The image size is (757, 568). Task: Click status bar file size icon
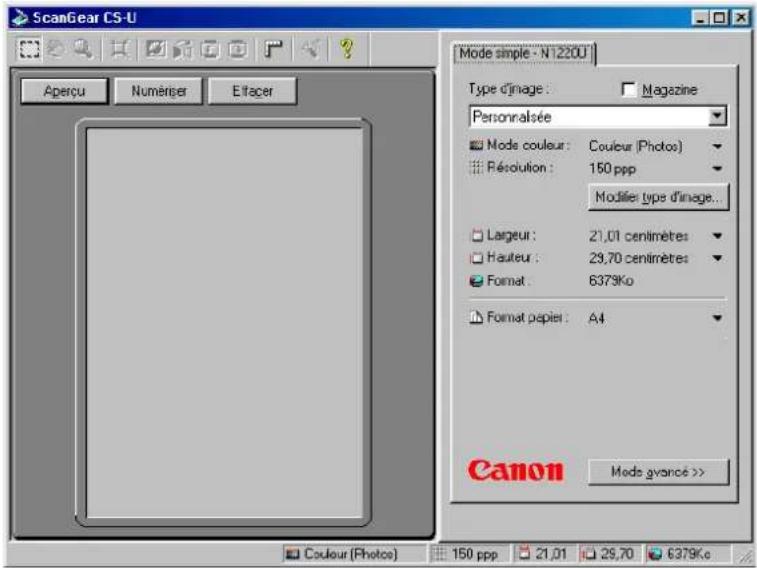point(655,554)
